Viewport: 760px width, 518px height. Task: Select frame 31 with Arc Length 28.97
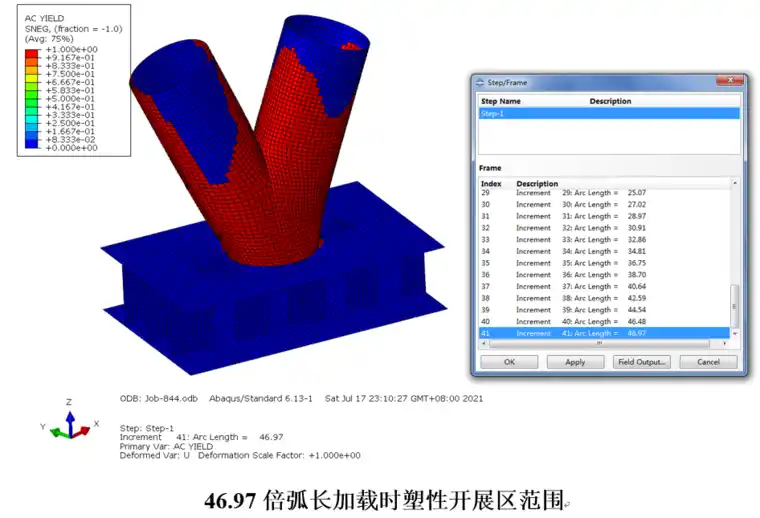[x=604, y=216]
